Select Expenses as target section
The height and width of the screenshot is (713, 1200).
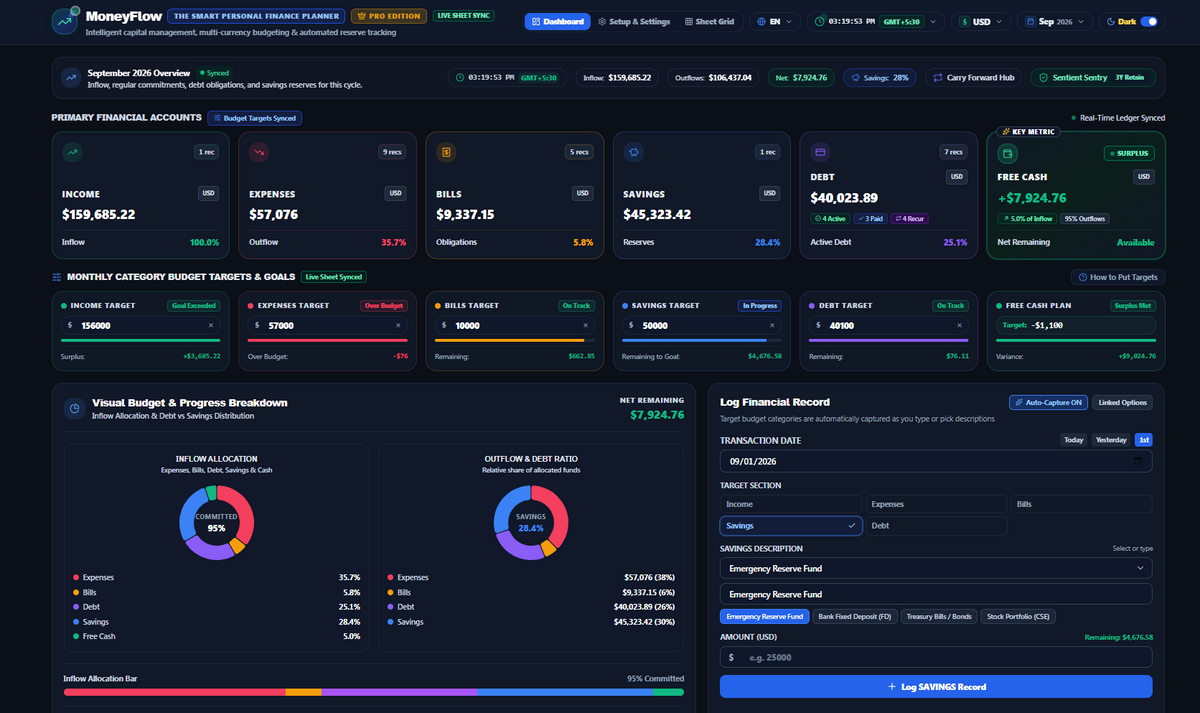pyautogui.click(x=936, y=504)
